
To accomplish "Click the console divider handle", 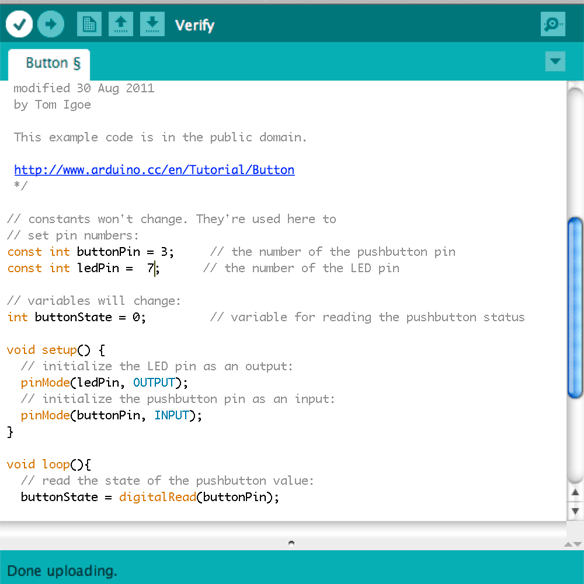I will point(291,543).
